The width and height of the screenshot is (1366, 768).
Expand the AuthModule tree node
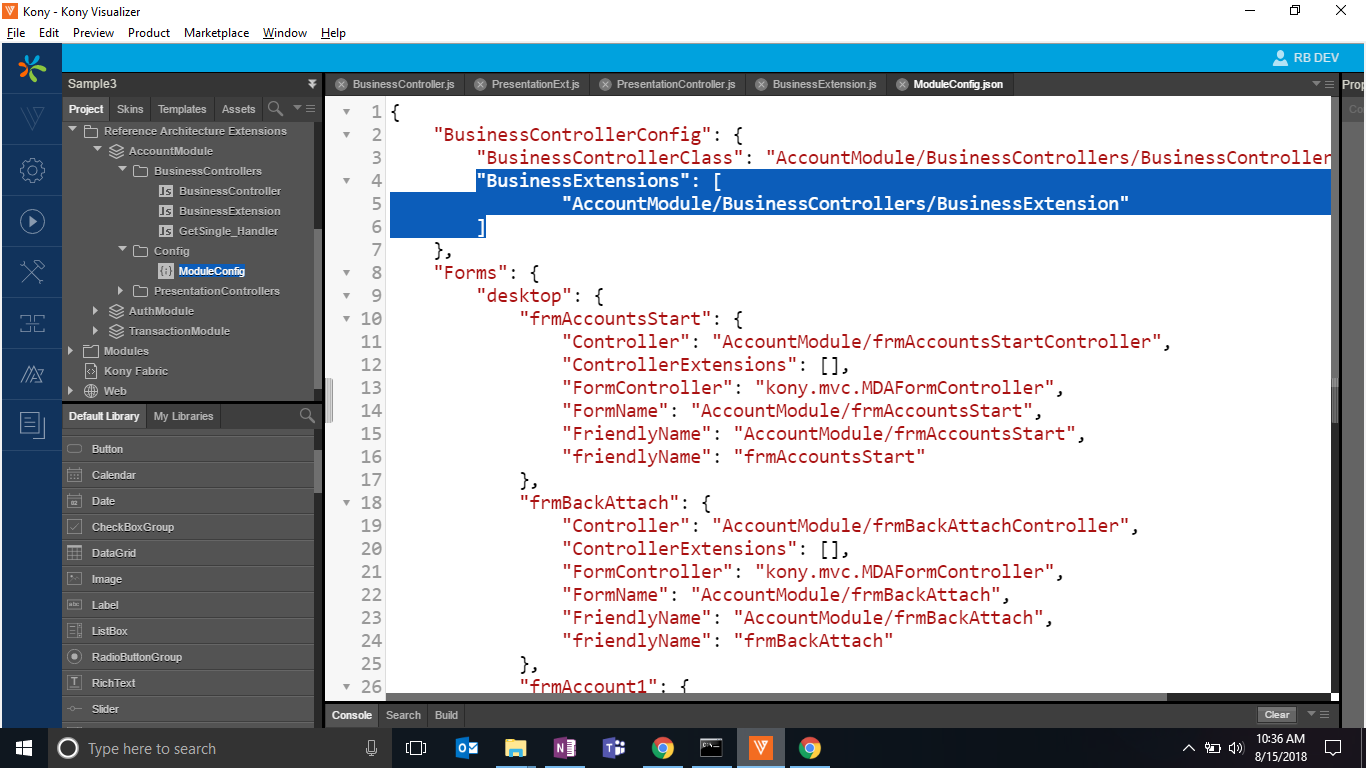click(x=96, y=311)
